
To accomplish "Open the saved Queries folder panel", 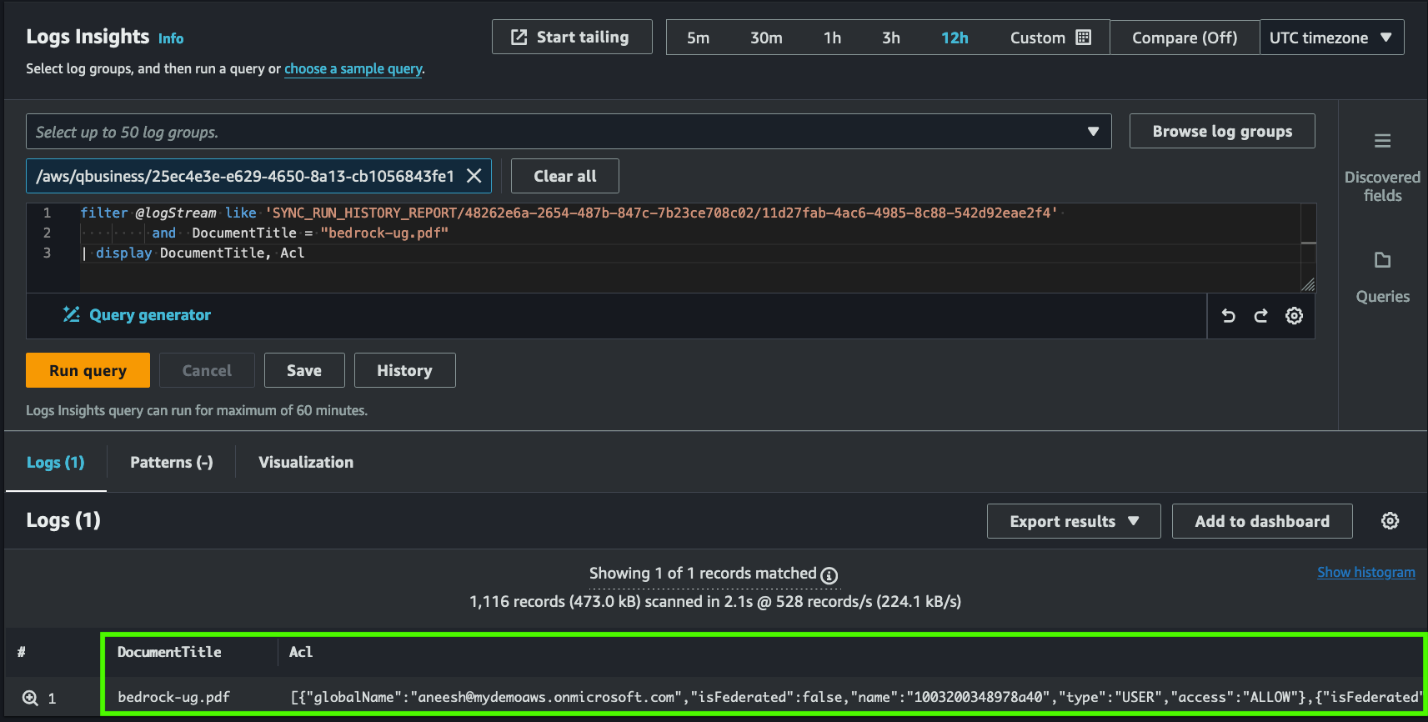I will click(1382, 277).
